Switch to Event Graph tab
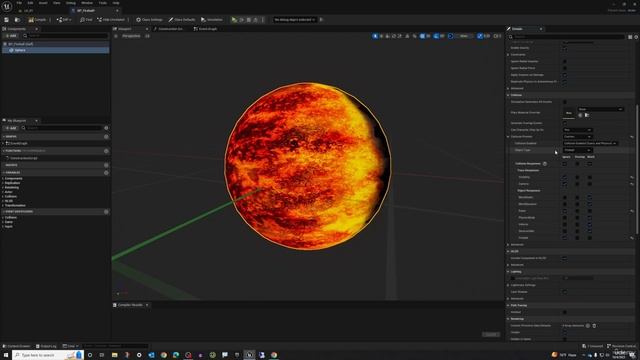The height and width of the screenshot is (360, 640). (205, 29)
